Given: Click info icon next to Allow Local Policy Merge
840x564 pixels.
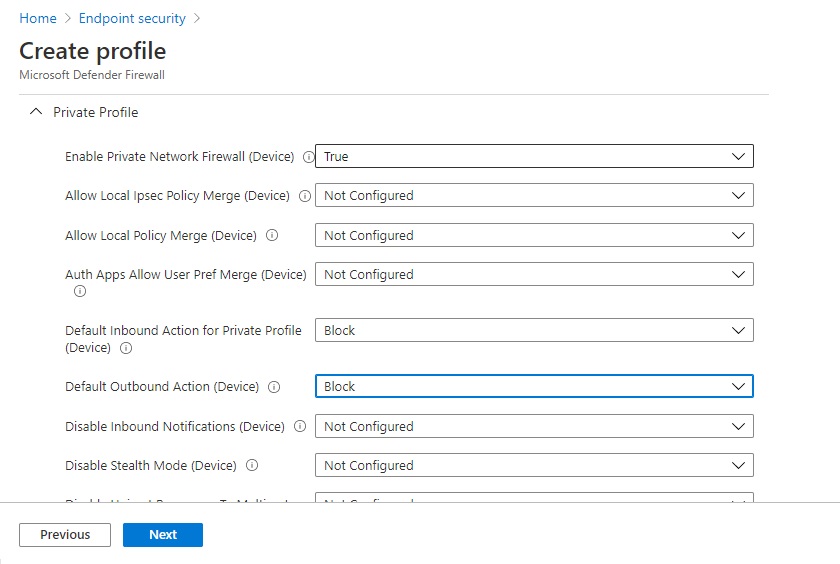Looking at the screenshot, I should (271, 236).
